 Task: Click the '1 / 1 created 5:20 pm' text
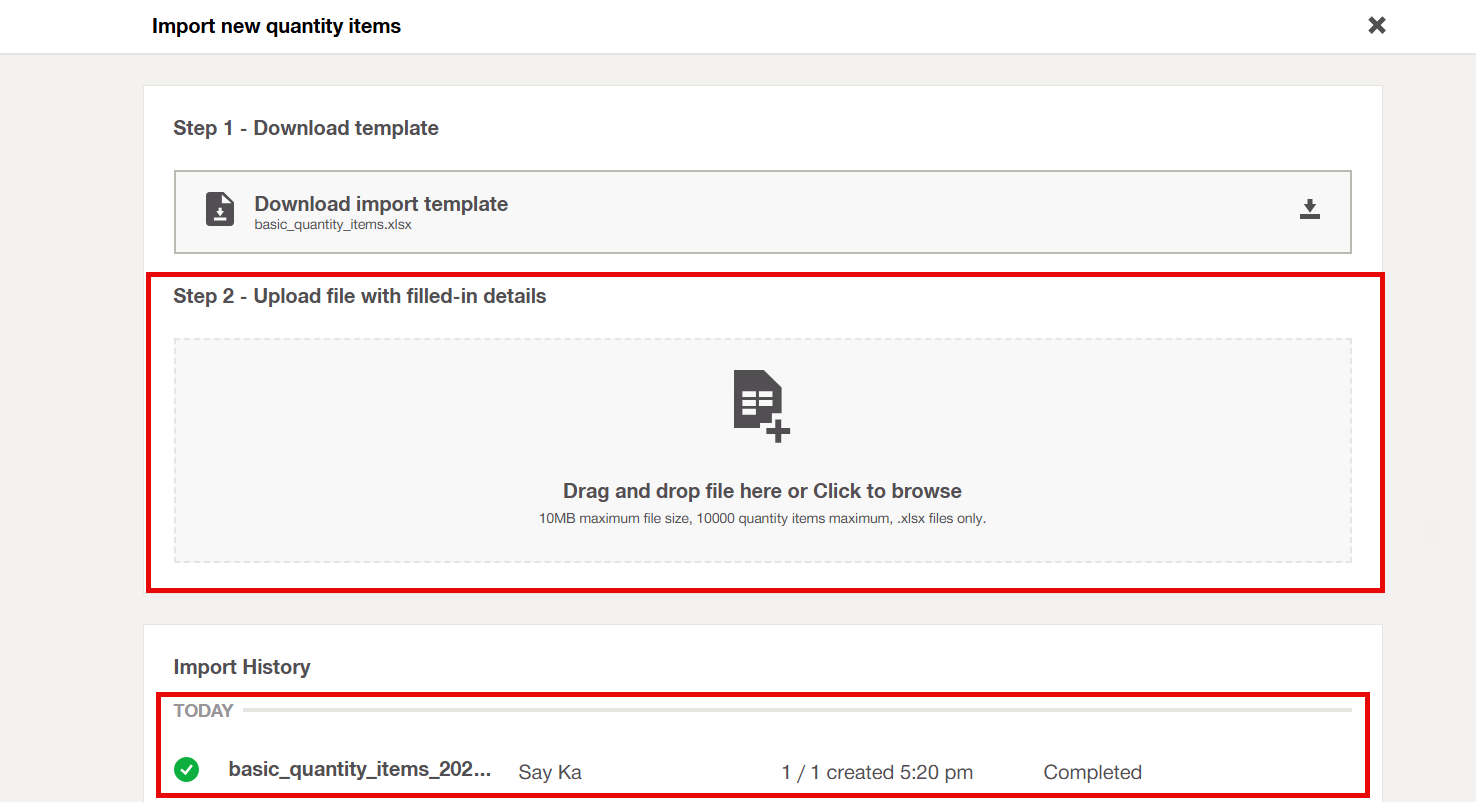coord(877,772)
